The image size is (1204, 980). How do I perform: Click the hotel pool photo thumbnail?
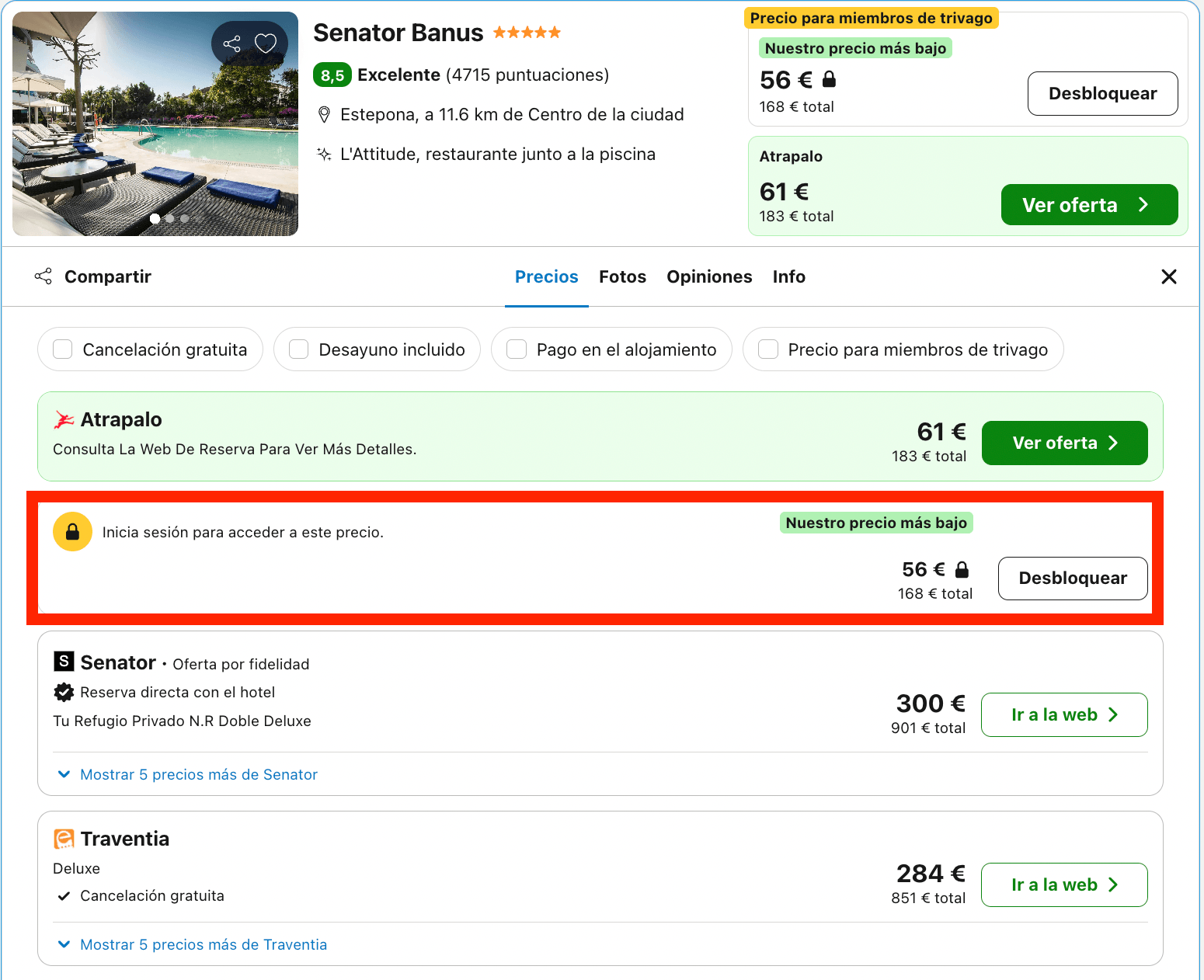coord(155,123)
